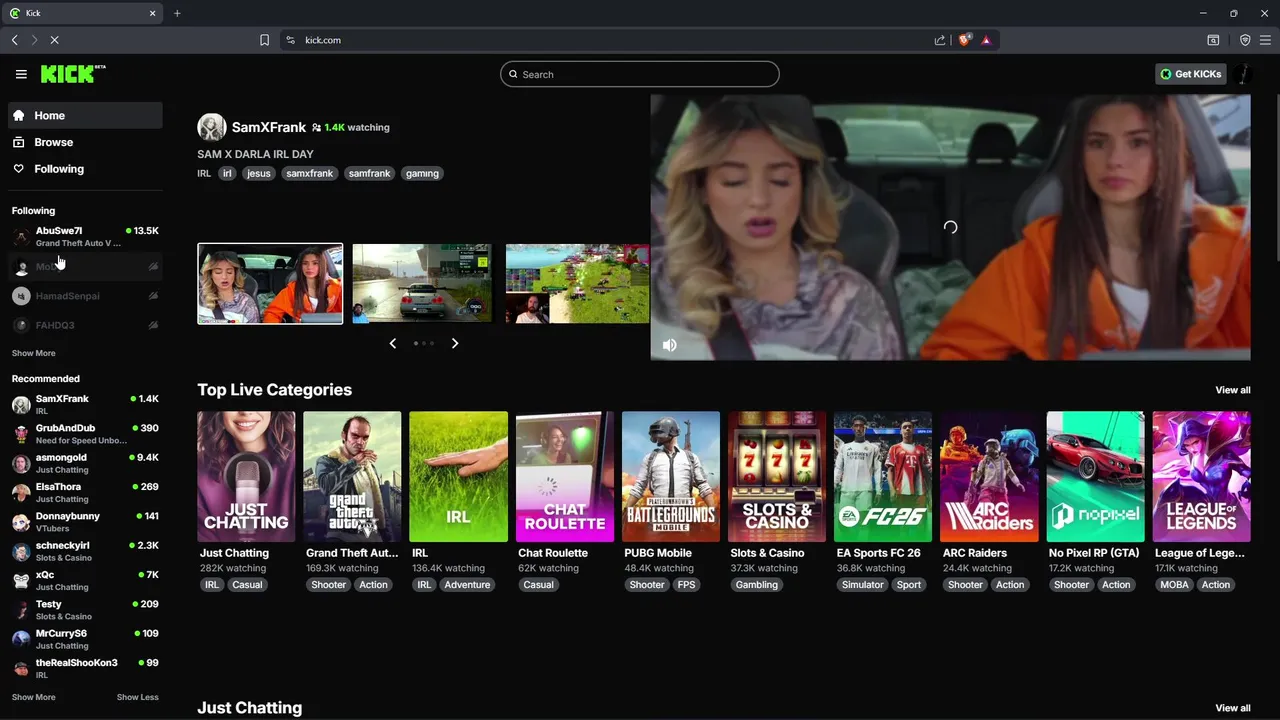1280x720 pixels.
Task: Collapse Recommended list with Show Less
Action: click(x=137, y=697)
